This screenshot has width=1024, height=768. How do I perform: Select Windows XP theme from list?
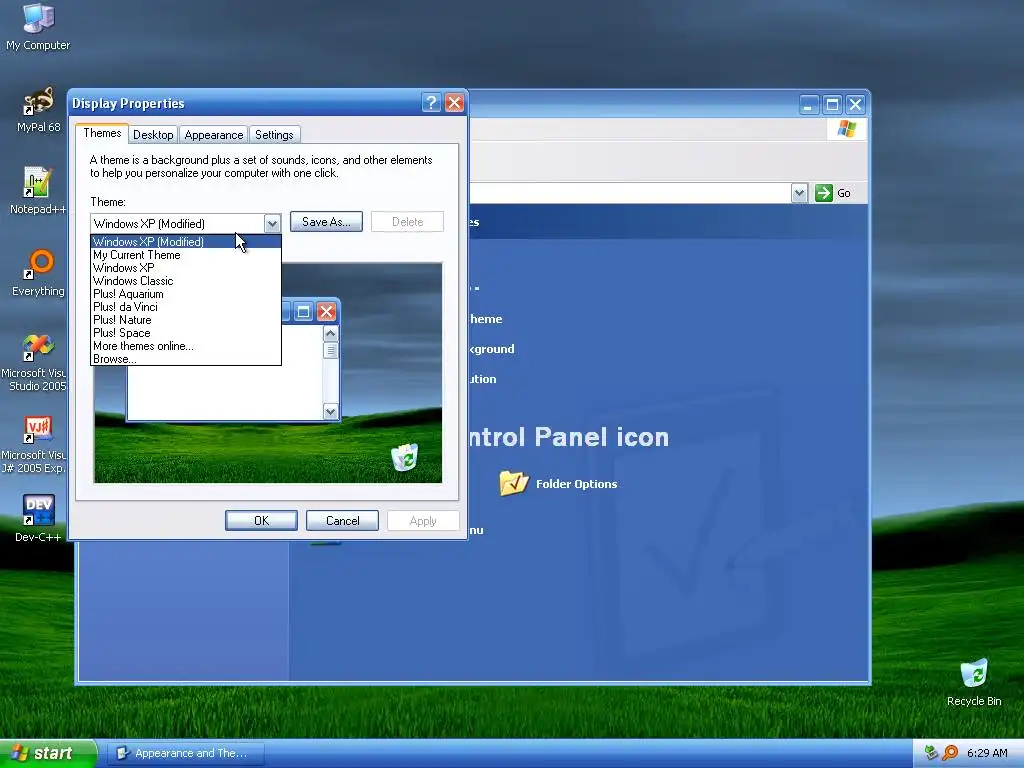point(186,268)
